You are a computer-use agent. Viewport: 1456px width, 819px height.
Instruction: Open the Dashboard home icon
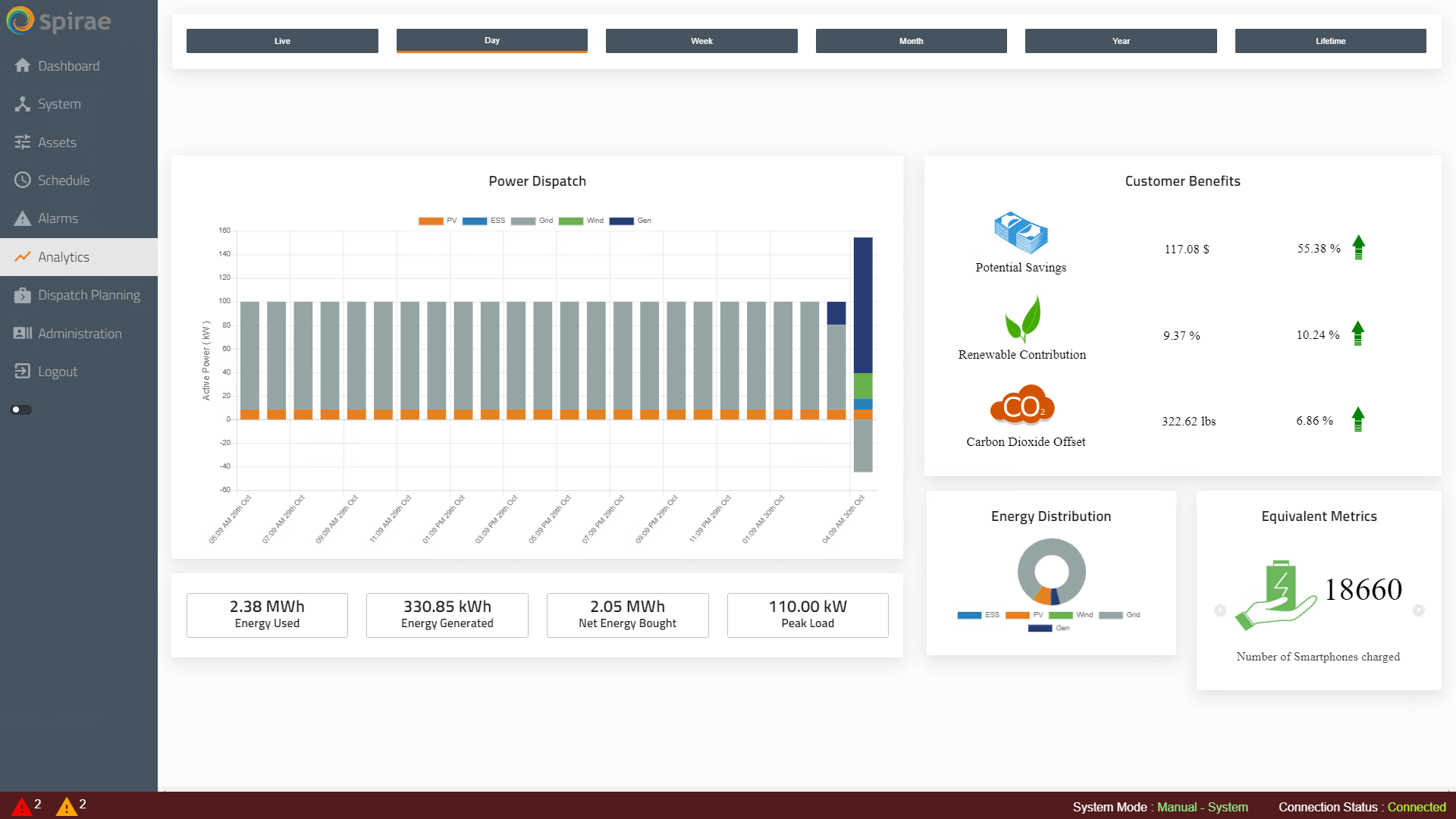23,66
